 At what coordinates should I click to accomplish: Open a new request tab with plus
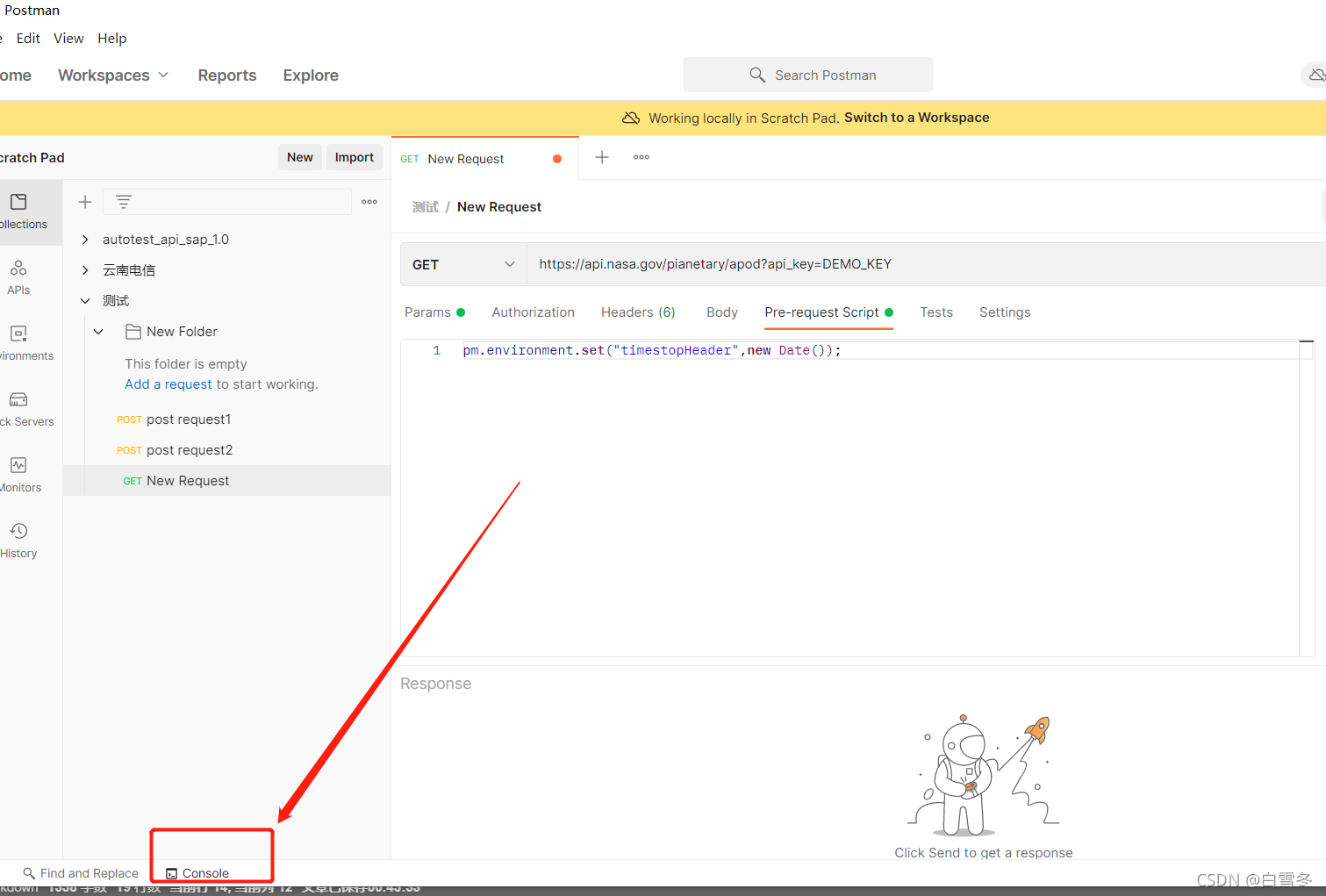point(602,157)
